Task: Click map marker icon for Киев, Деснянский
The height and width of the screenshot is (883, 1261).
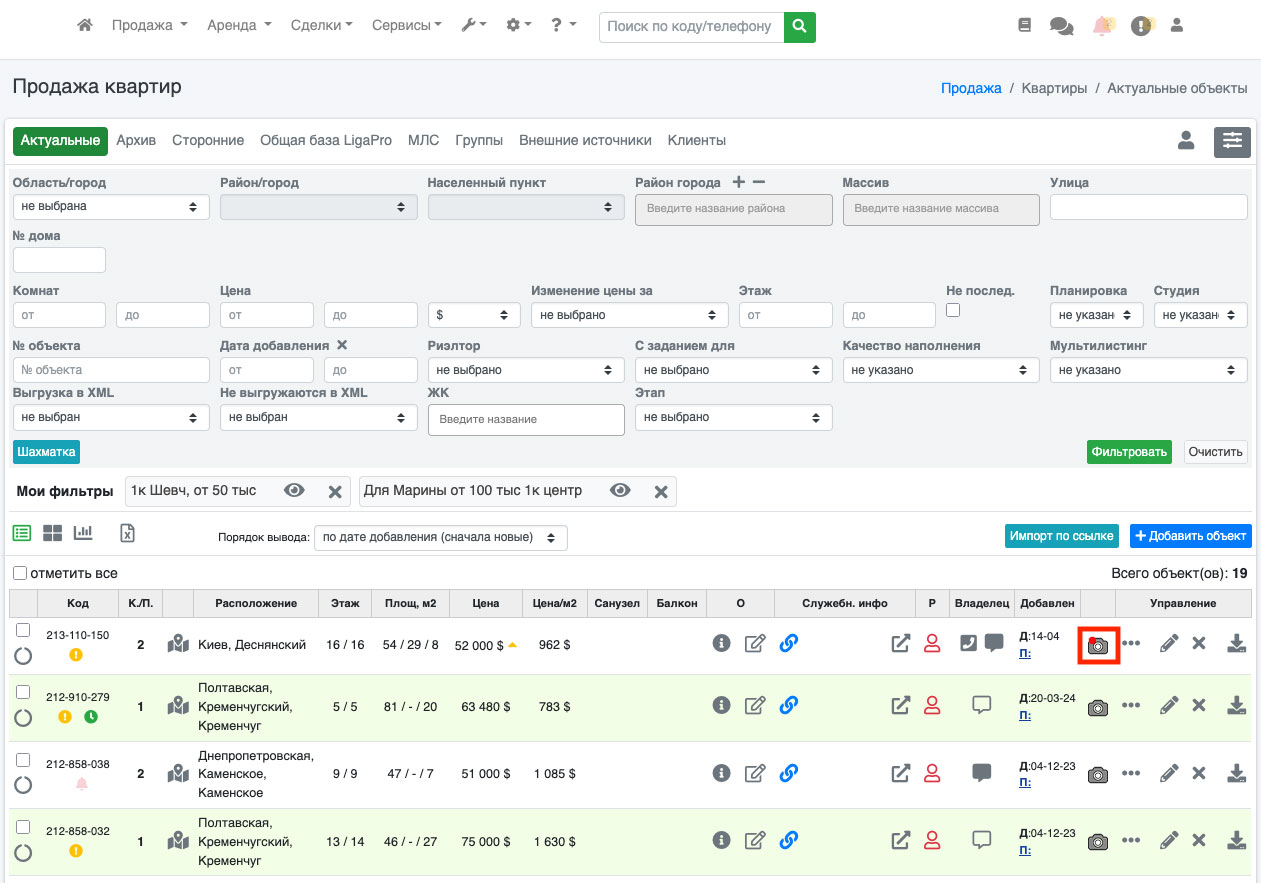Action: tap(178, 644)
